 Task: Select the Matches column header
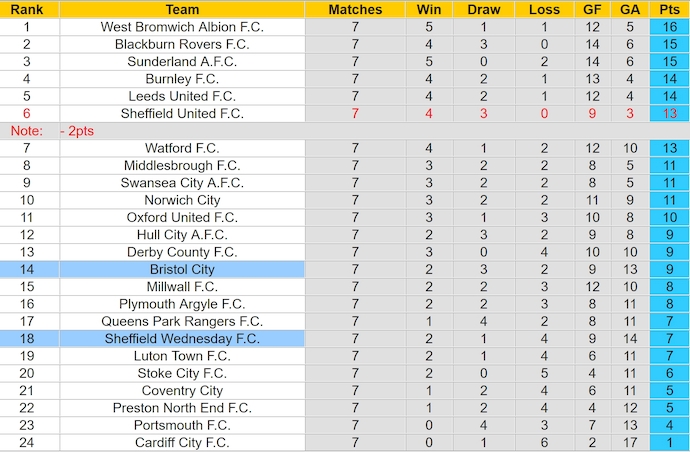pyautogui.click(x=355, y=10)
